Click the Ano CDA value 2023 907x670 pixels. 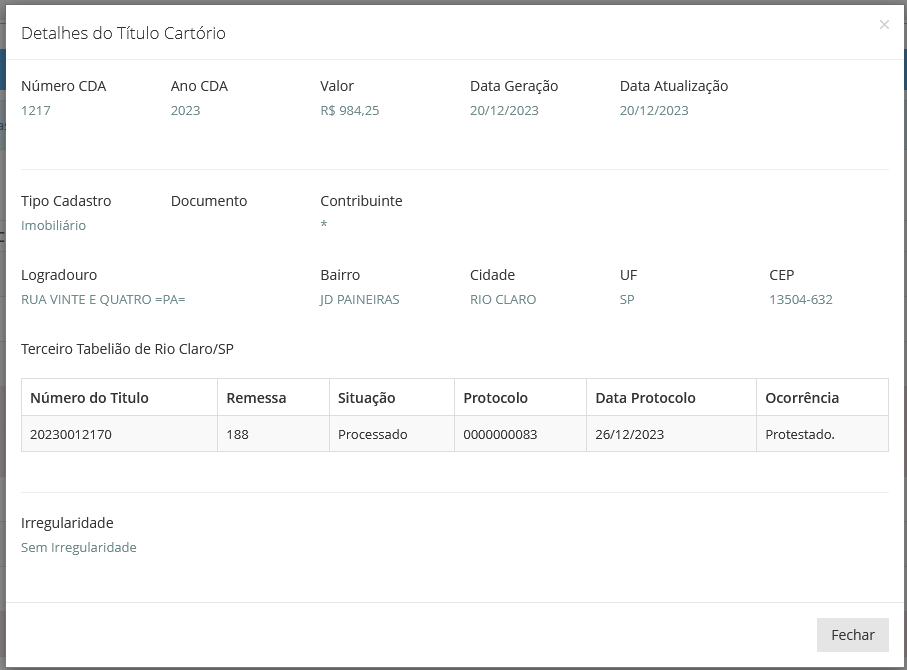tap(185, 111)
